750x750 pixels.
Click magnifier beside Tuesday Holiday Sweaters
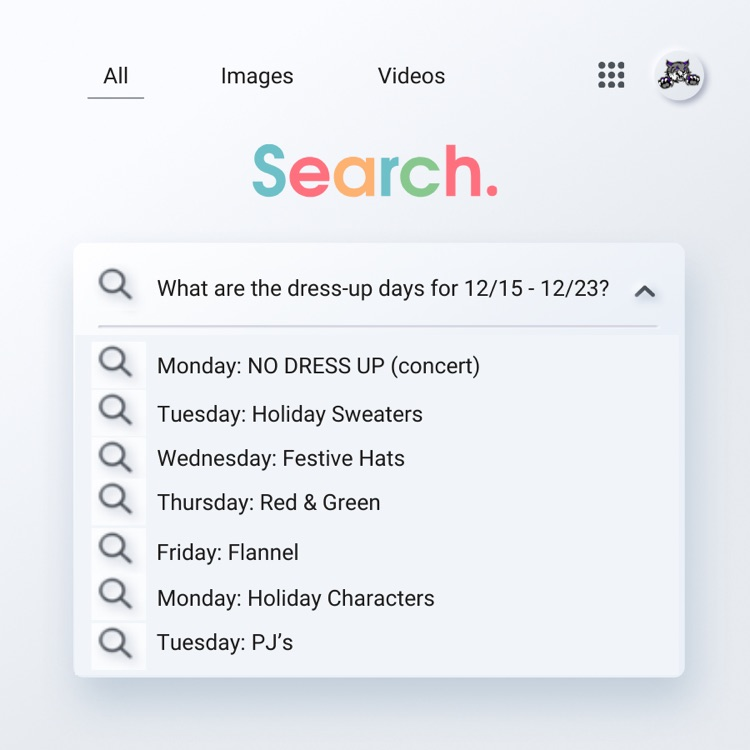[116, 410]
